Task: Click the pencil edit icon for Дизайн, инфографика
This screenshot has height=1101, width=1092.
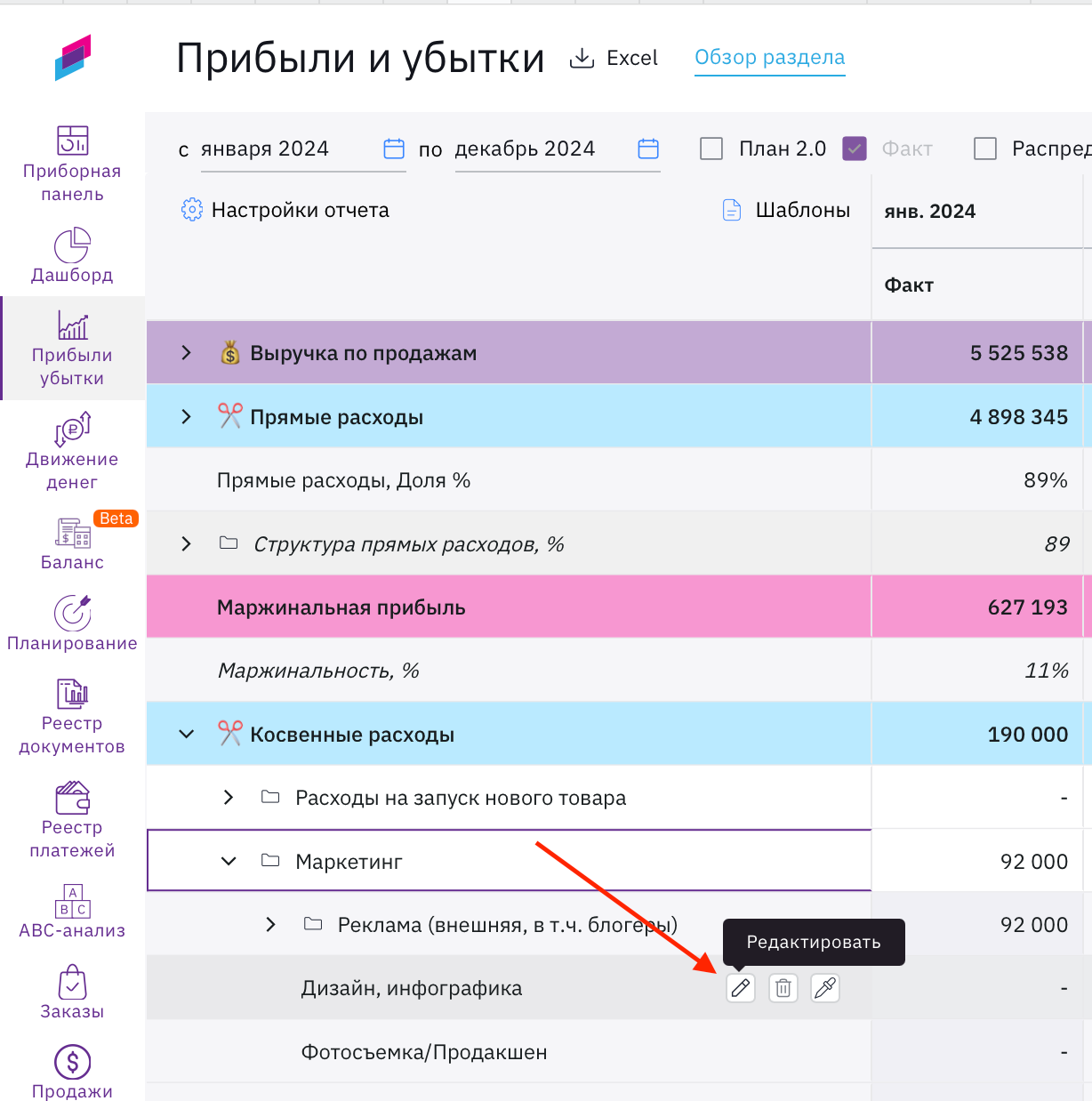Action: 741,988
